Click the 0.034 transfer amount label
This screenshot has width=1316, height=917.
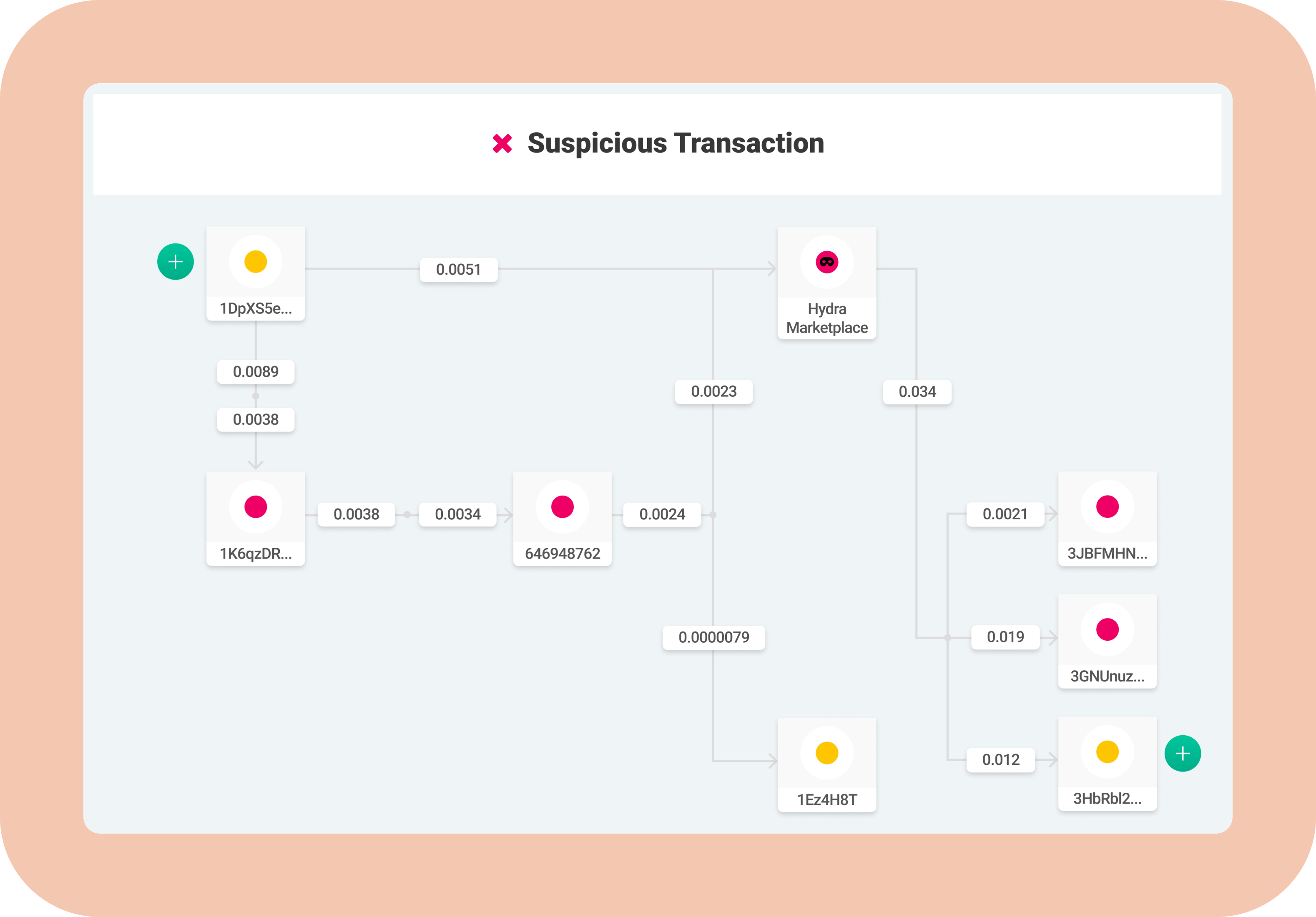[x=917, y=392]
